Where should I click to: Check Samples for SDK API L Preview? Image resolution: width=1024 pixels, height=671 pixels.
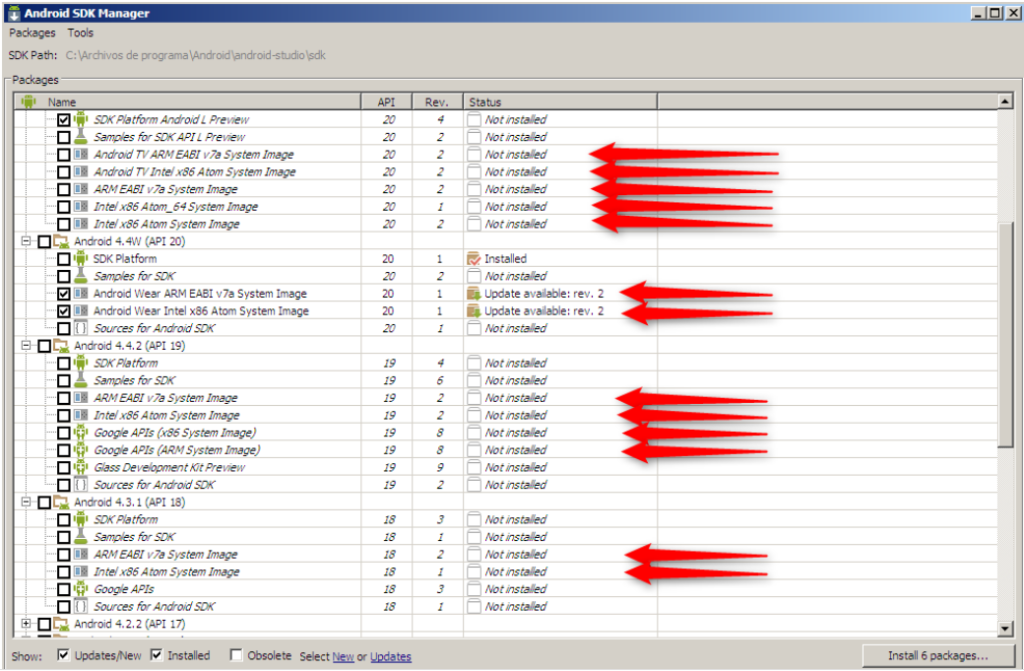[63, 137]
